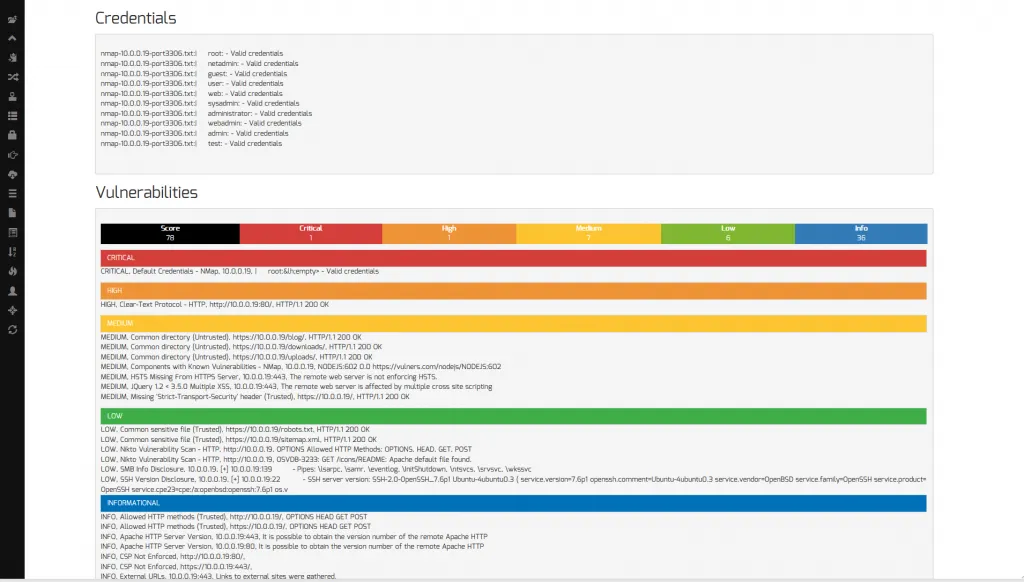Click the up chevron sidebar icon
The height and width of the screenshot is (582, 1024).
(x=12, y=39)
